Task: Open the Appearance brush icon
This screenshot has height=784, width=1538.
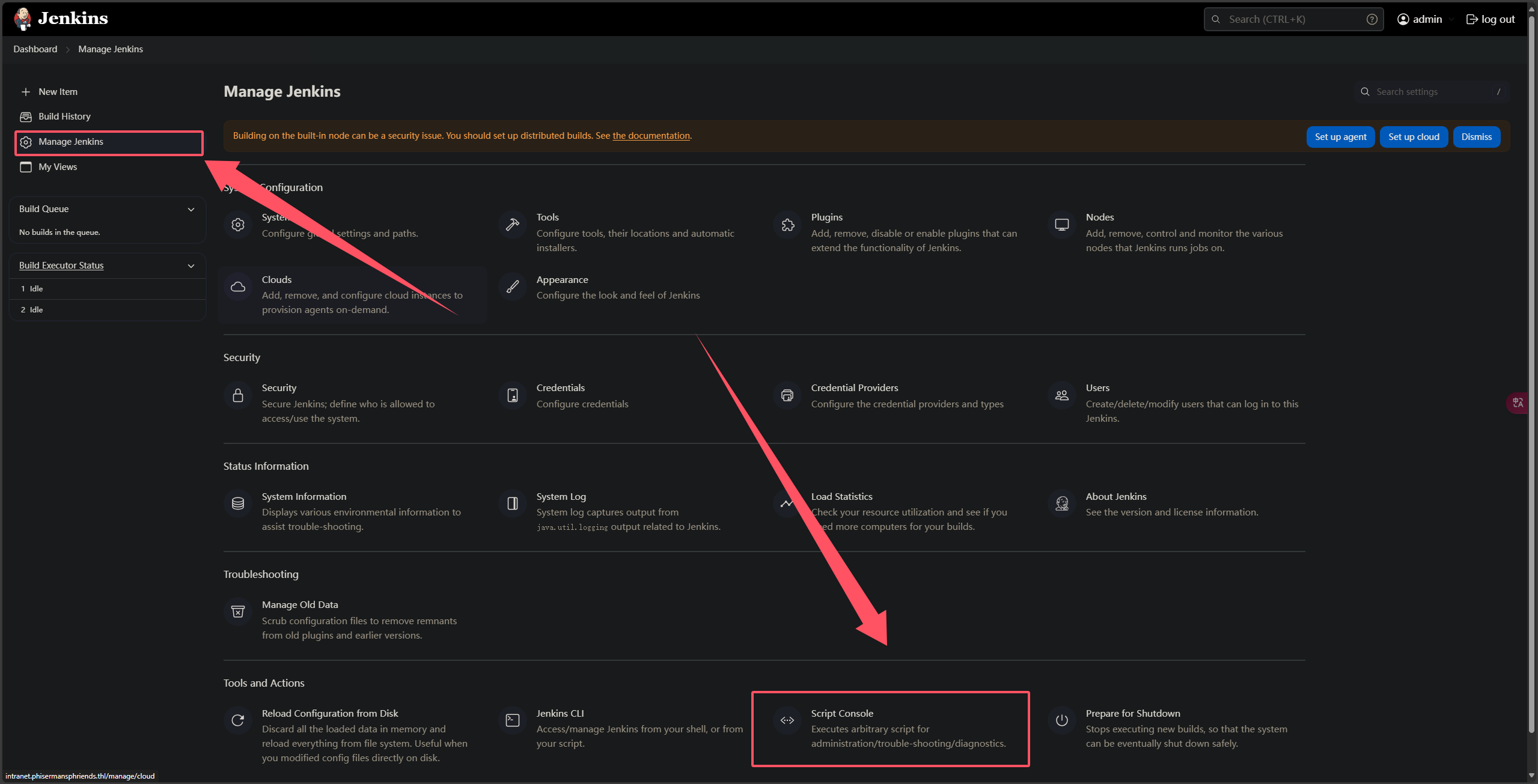Action: [513, 287]
